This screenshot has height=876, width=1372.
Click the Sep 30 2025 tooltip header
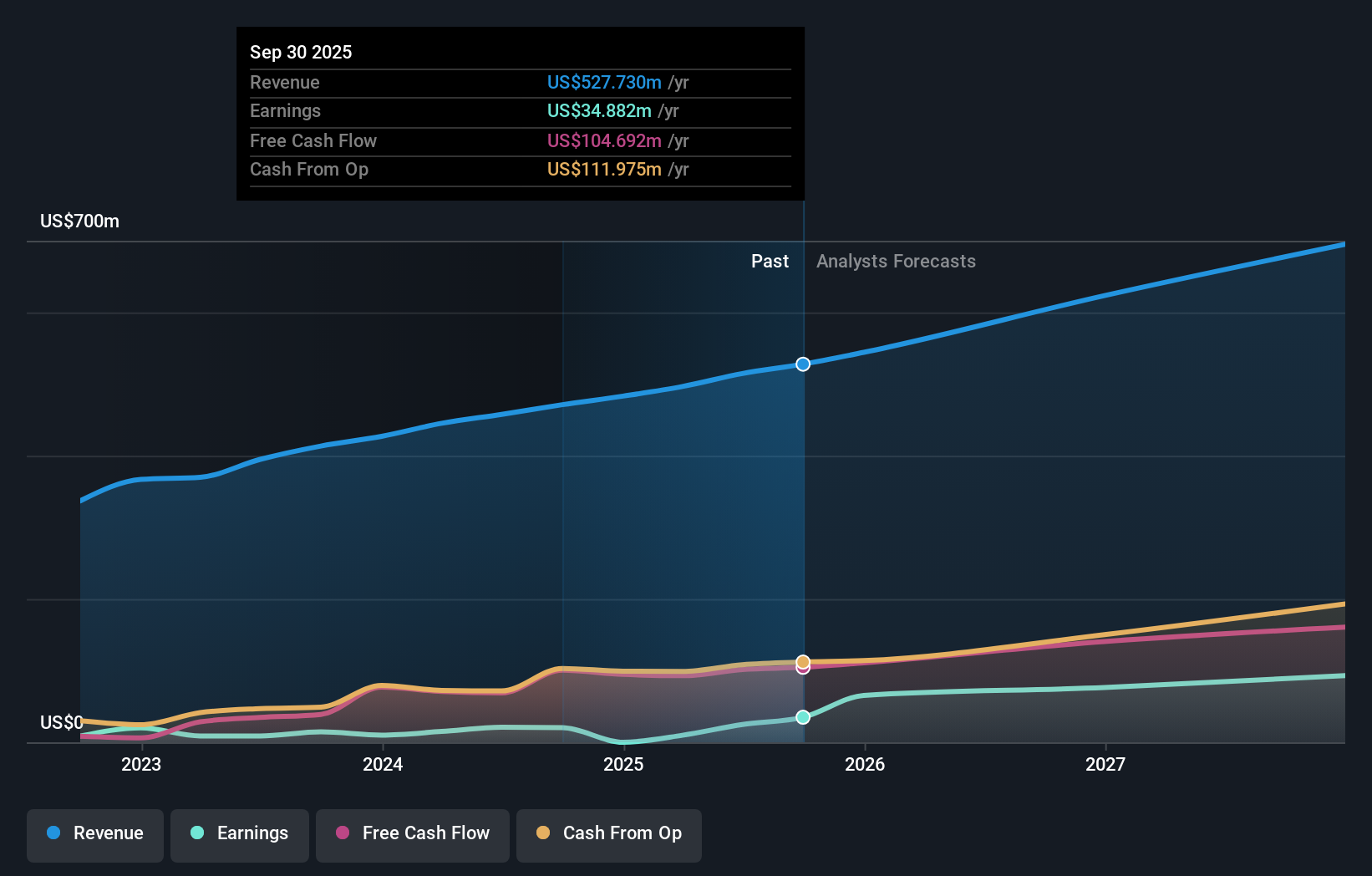click(x=301, y=52)
